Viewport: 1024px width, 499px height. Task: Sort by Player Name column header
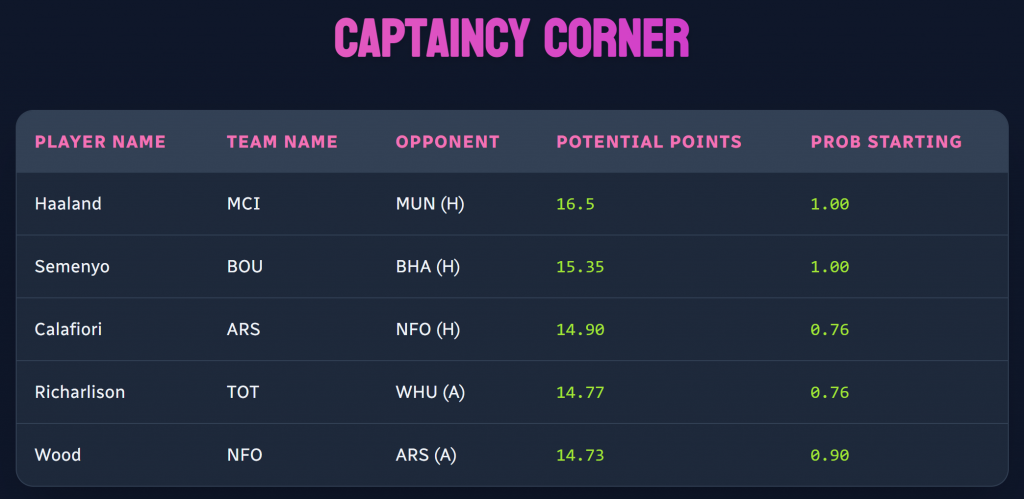(100, 142)
